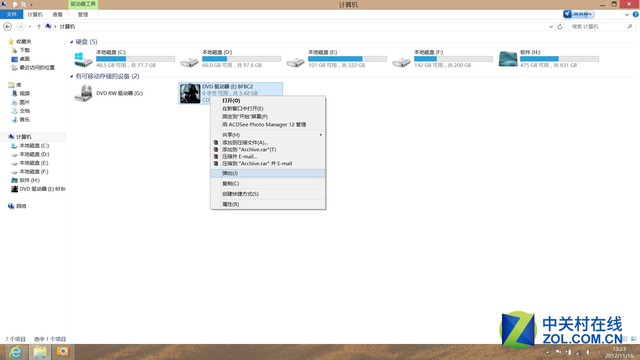The height and width of the screenshot is (360, 640).
Task: Select 本地磁盘 (F:) drive icon
Action: point(401,62)
